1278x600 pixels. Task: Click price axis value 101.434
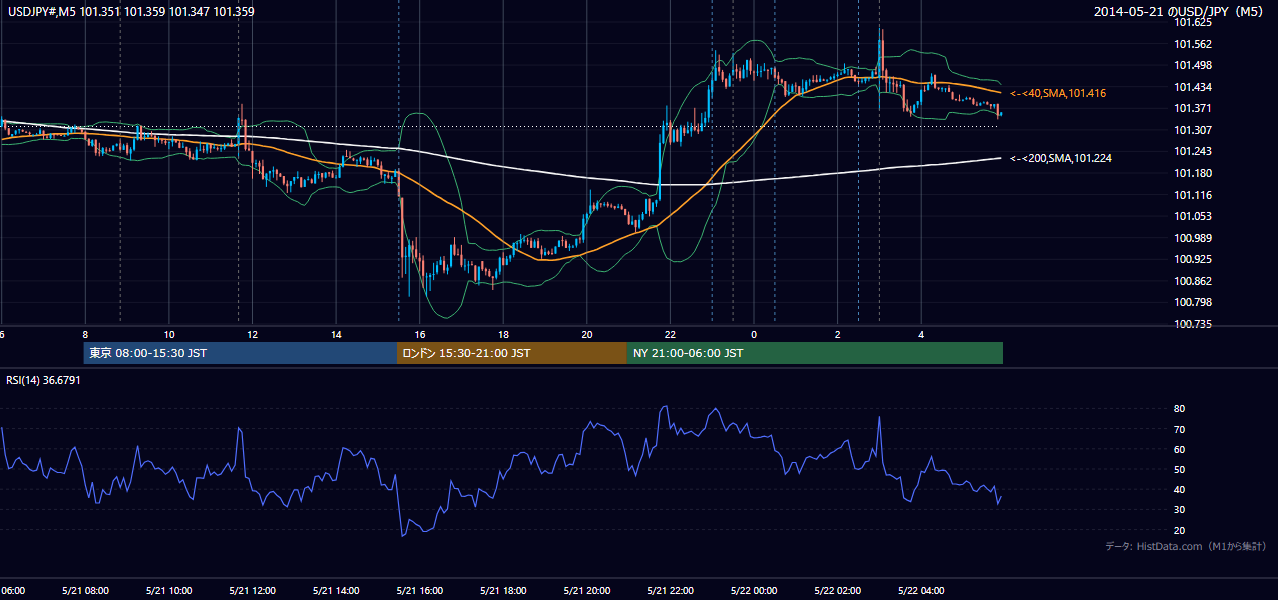pyautogui.click(x=1193, y=87)
